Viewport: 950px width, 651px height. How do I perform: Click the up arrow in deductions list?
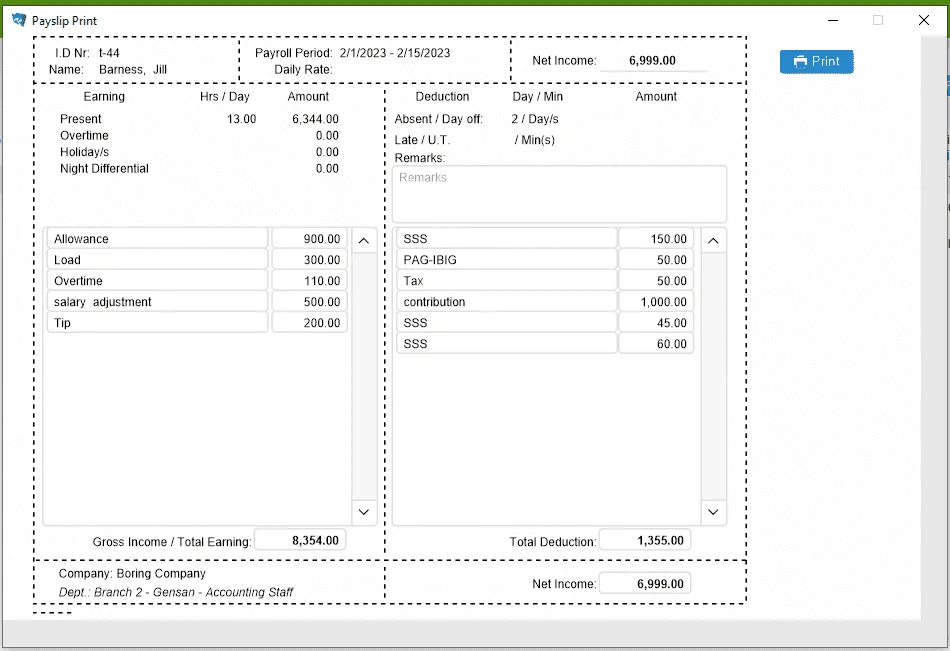[x=713, y=241]
